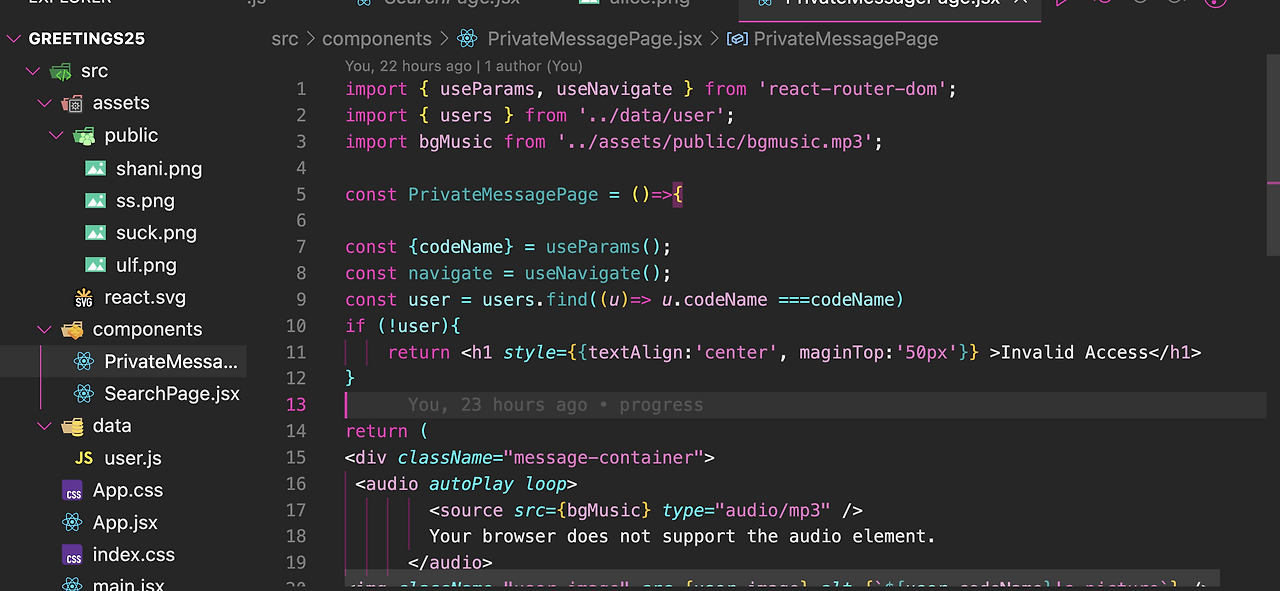The width and height of the screenshot is (1280, 591).
Task: Open components via the breadcrumb link
Action: click(377, 38)
